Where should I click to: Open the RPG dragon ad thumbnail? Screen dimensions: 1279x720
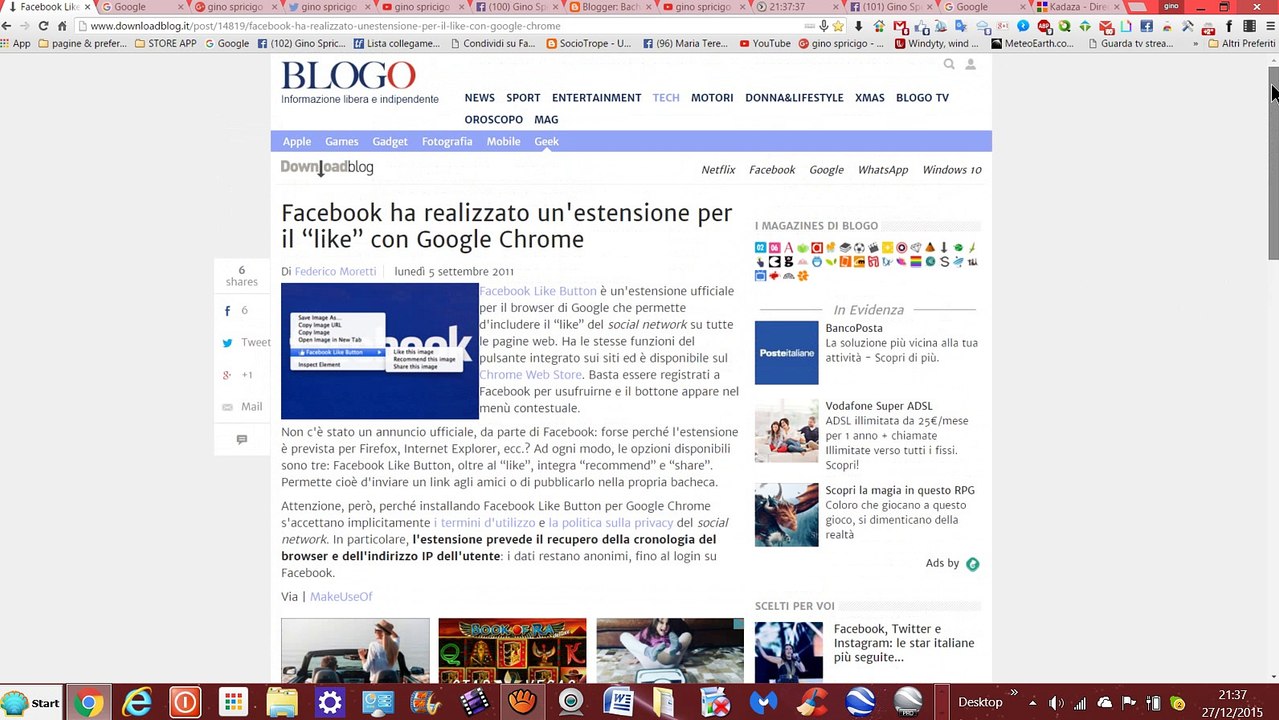pyautogui.click(x=786, y=515)
